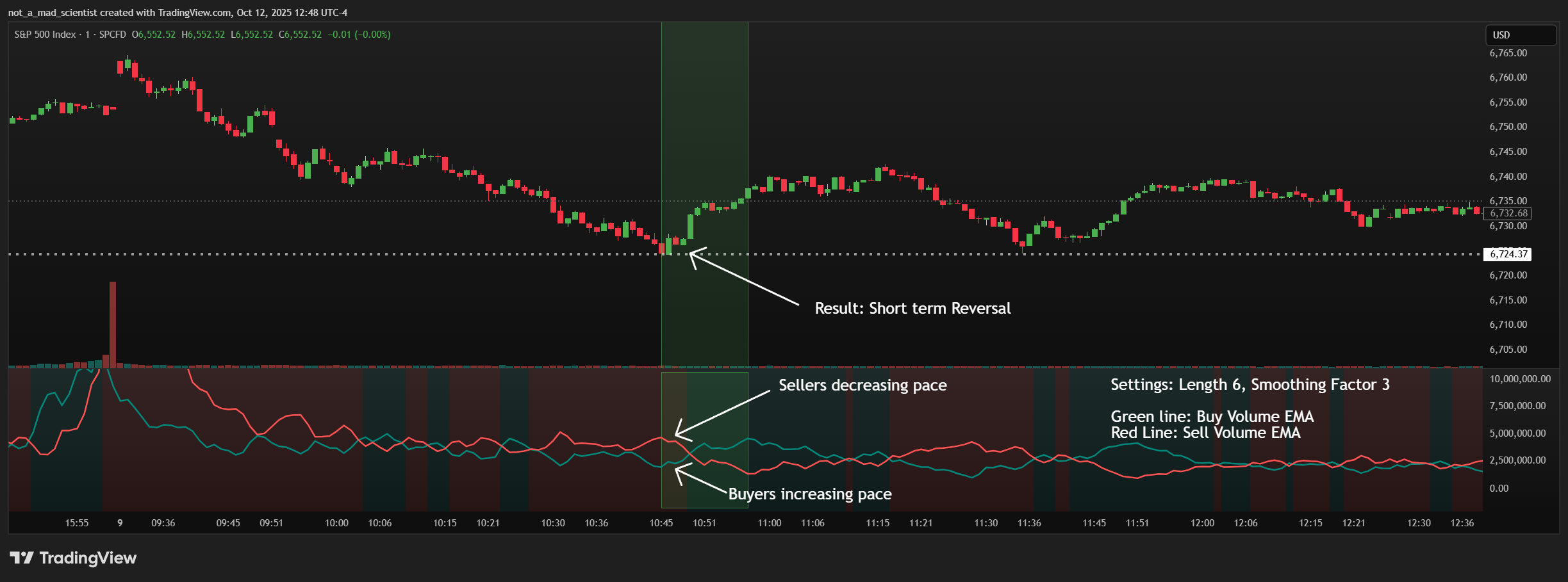Click the 6,740.00 price axis label
The height and width of the screenshot is (582, 1568).
(1508, 177)
